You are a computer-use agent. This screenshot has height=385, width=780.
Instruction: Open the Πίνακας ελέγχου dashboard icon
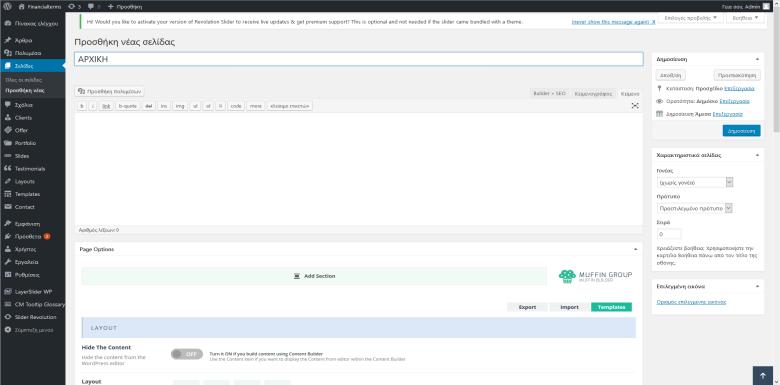coord(7,23)
